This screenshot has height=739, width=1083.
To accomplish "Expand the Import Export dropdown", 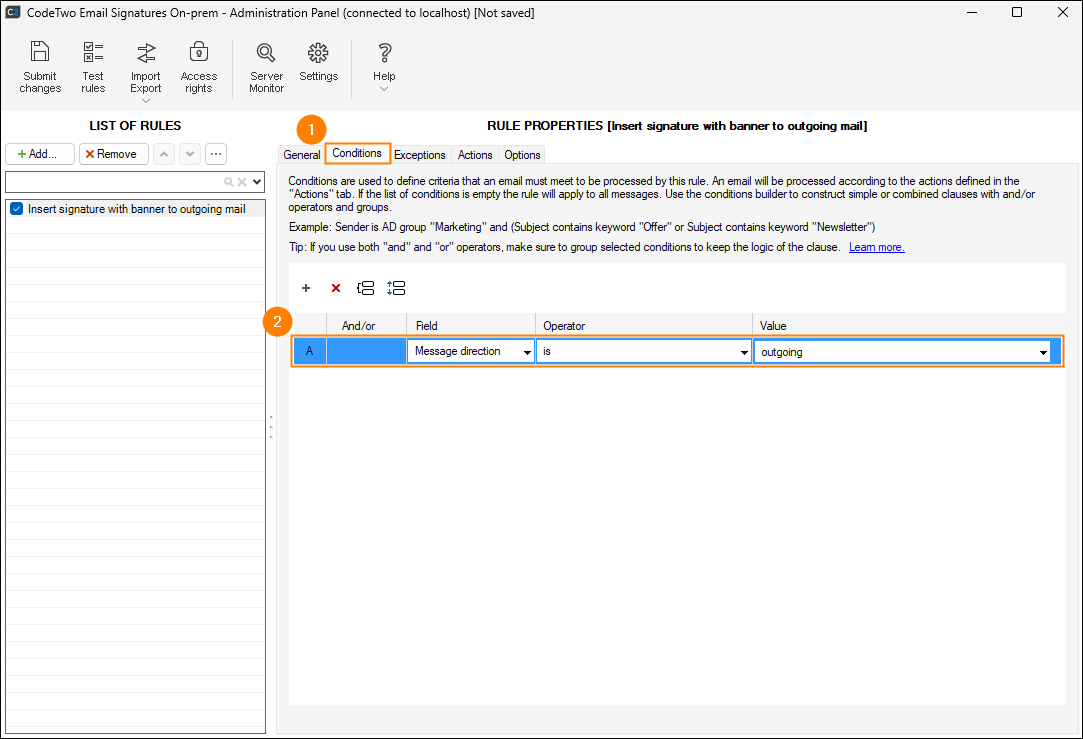I will (x=146, y=99).
